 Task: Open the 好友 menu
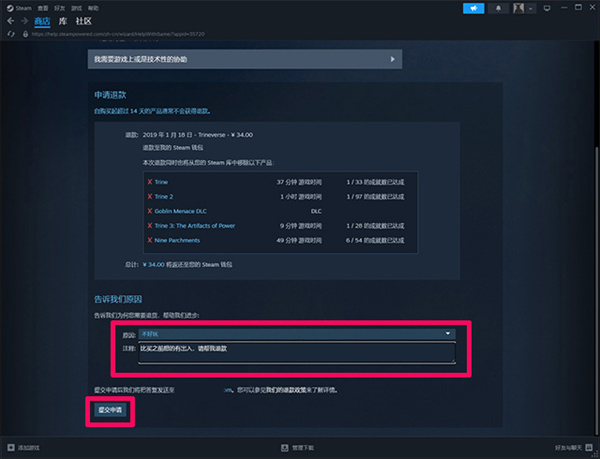tap(60, 8)
